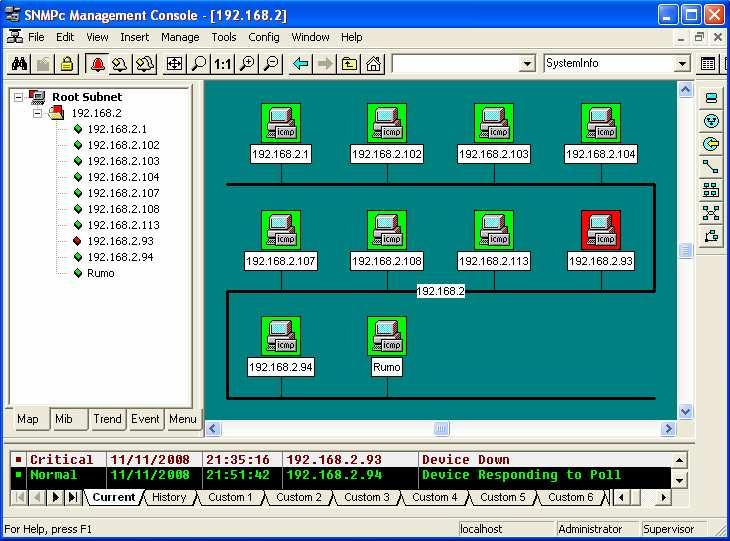
Task: Select Rumo in the tree list
Action: (x=100, y=273)
